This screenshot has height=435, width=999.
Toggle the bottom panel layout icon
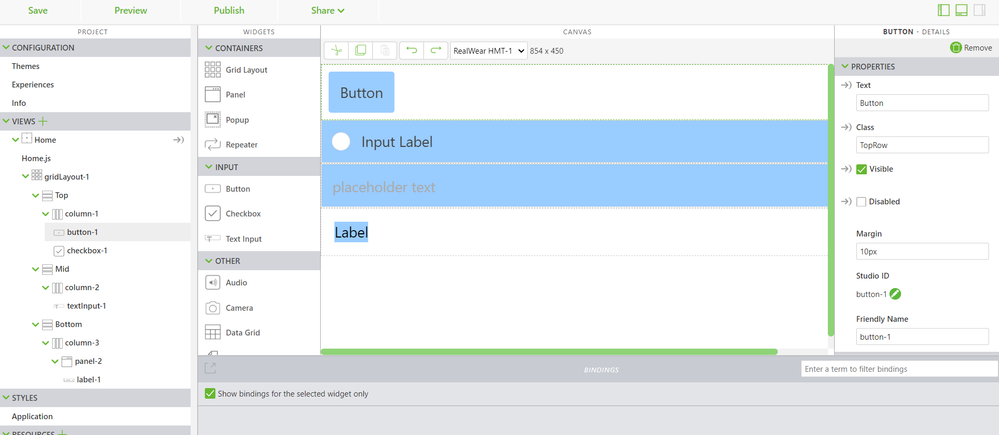pos(961,10)
